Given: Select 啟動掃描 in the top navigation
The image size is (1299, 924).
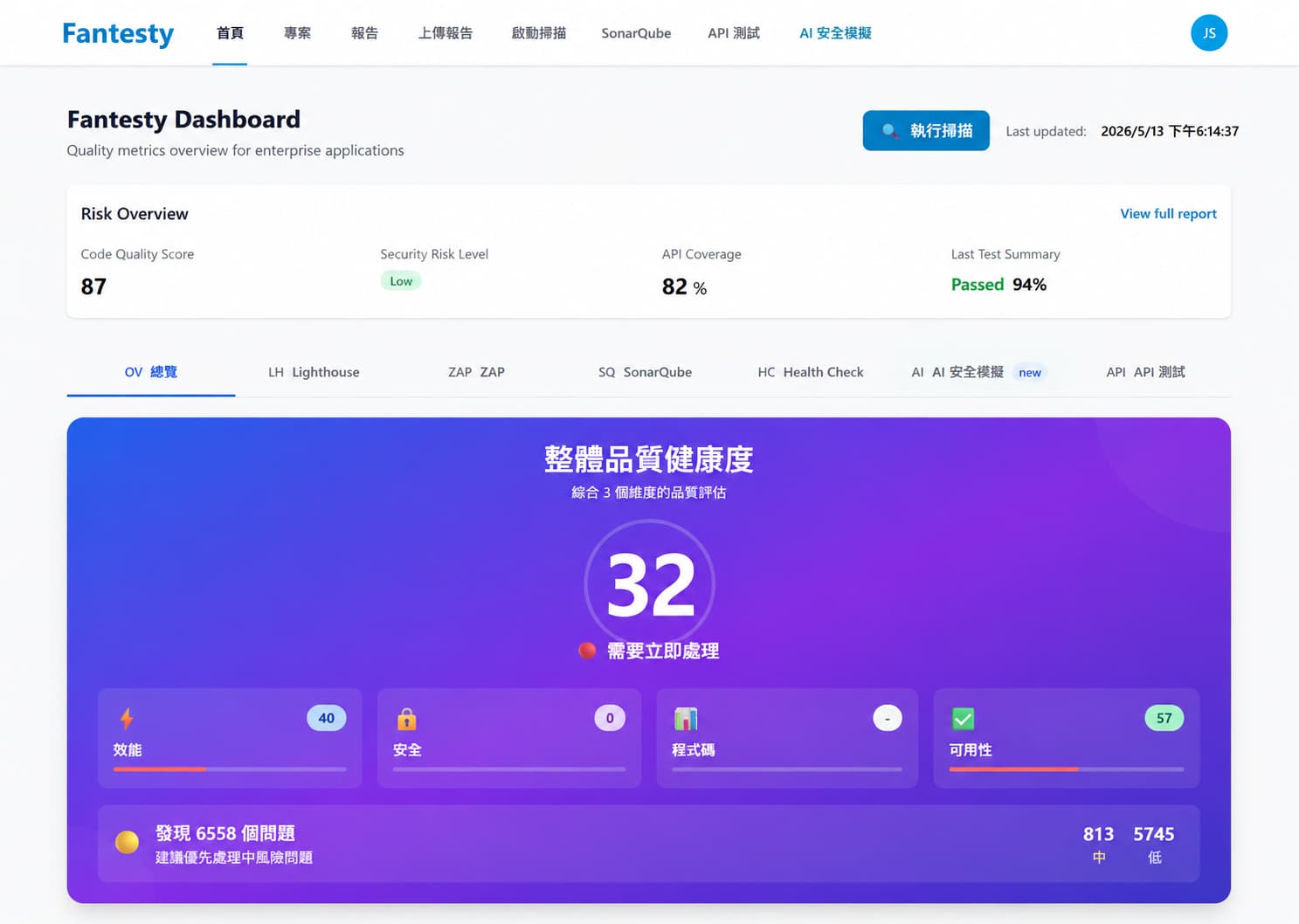Looking at the screenshot, I should 539,33.
